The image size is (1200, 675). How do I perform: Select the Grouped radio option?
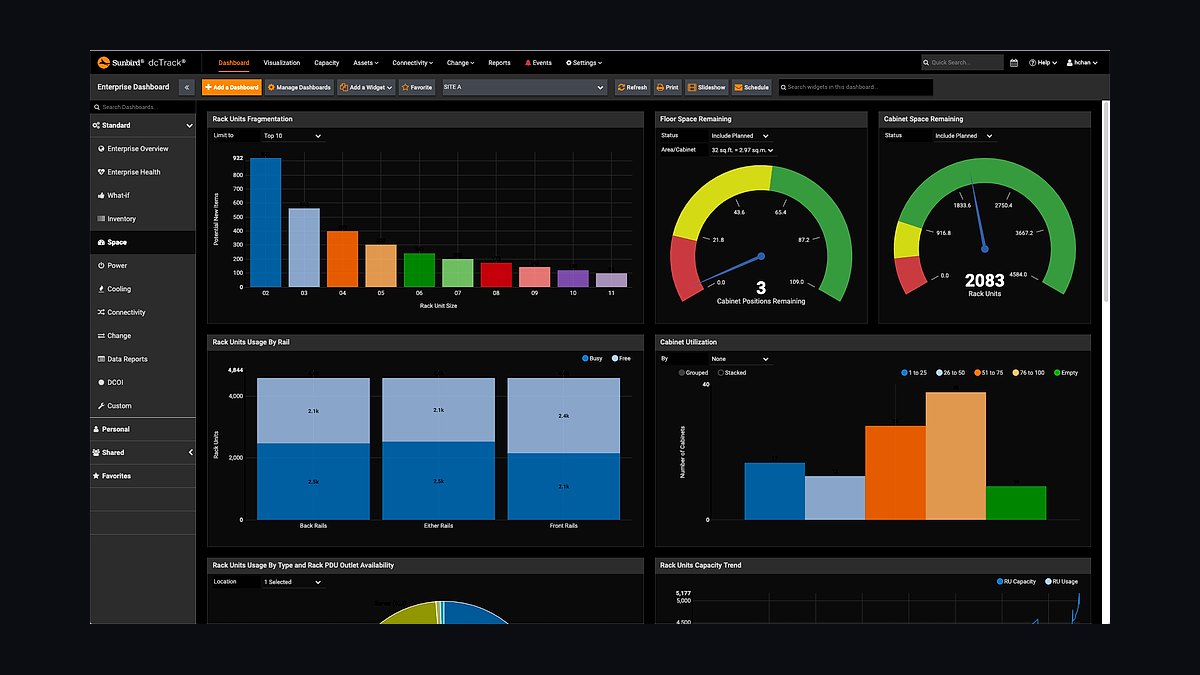tap(694, 373)
